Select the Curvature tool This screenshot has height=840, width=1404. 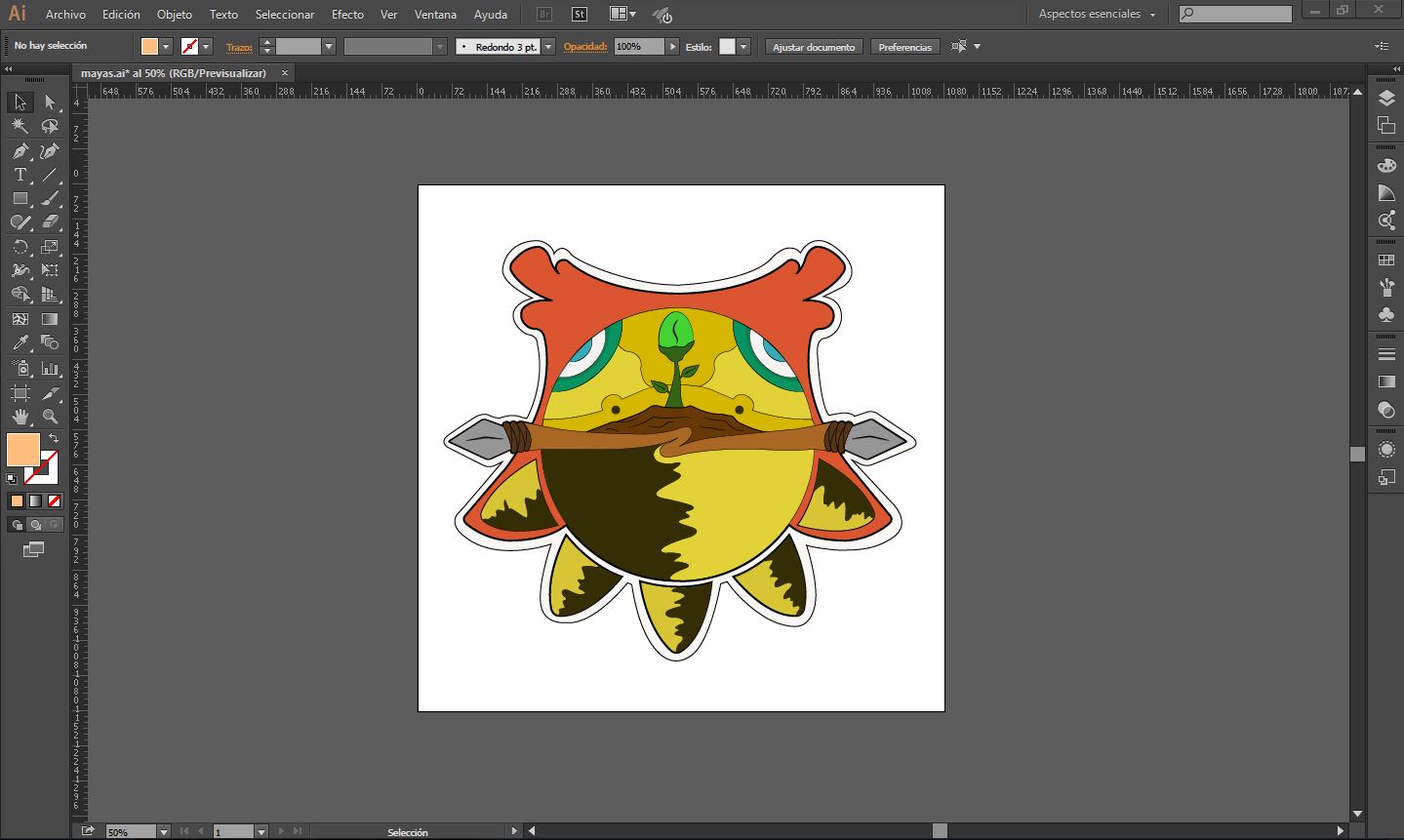[x=50, y=151]
